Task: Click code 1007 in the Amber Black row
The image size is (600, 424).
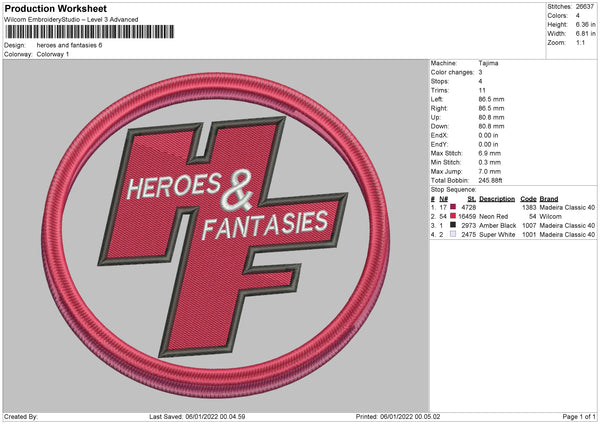Action: coord(529,225)
